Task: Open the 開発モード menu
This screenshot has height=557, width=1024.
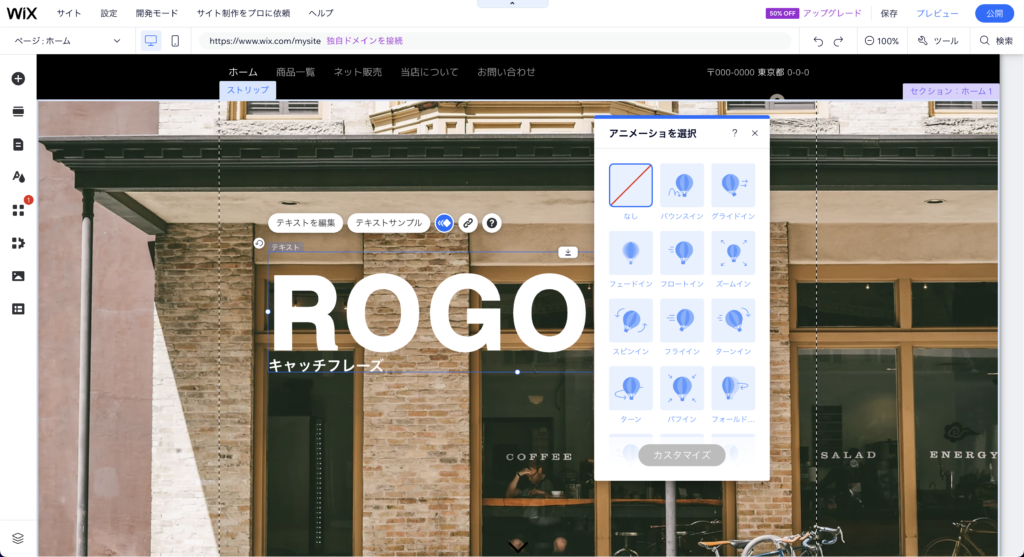Action: click(157, 13)
